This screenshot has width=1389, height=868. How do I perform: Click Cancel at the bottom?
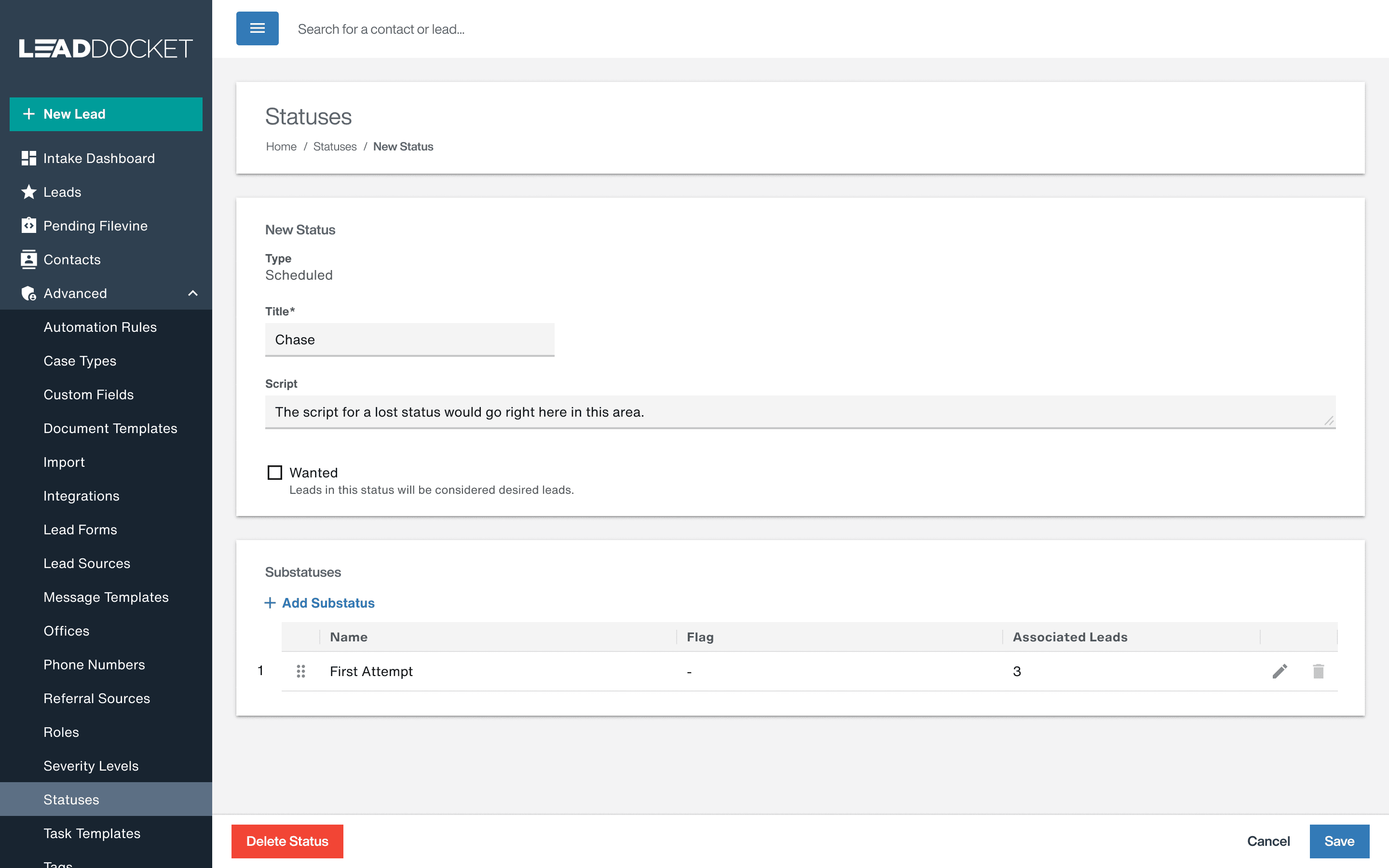click(x=1268, y=841)
